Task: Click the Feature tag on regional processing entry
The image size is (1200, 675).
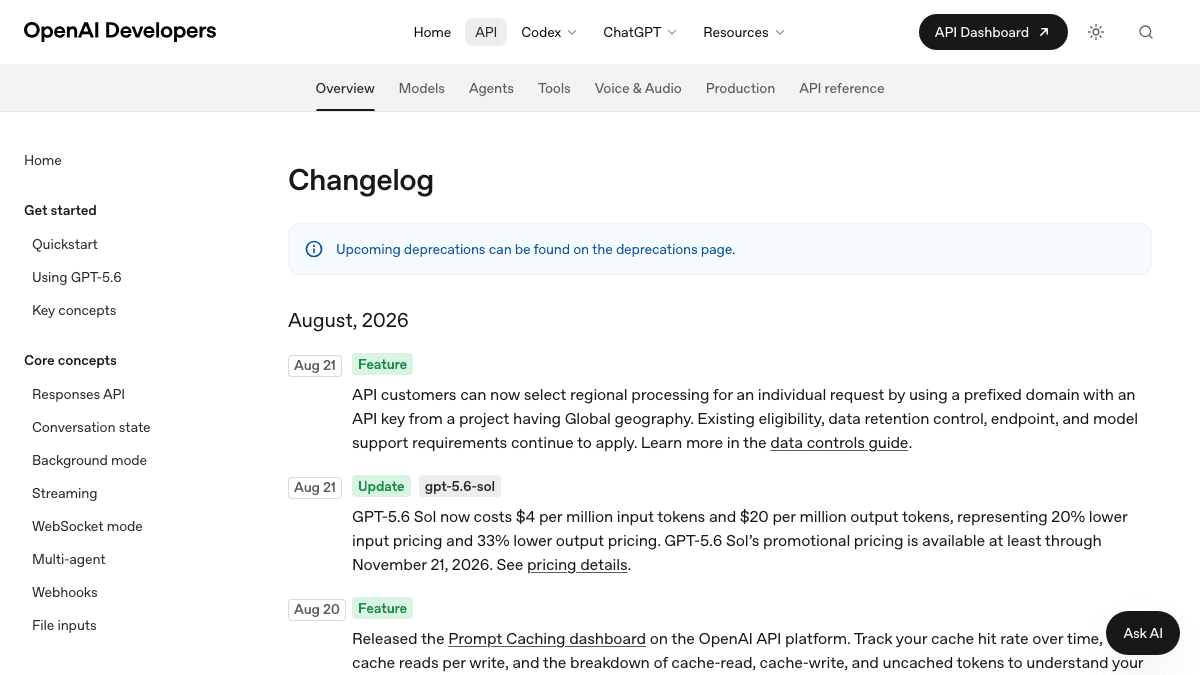Action: point(382,364)
